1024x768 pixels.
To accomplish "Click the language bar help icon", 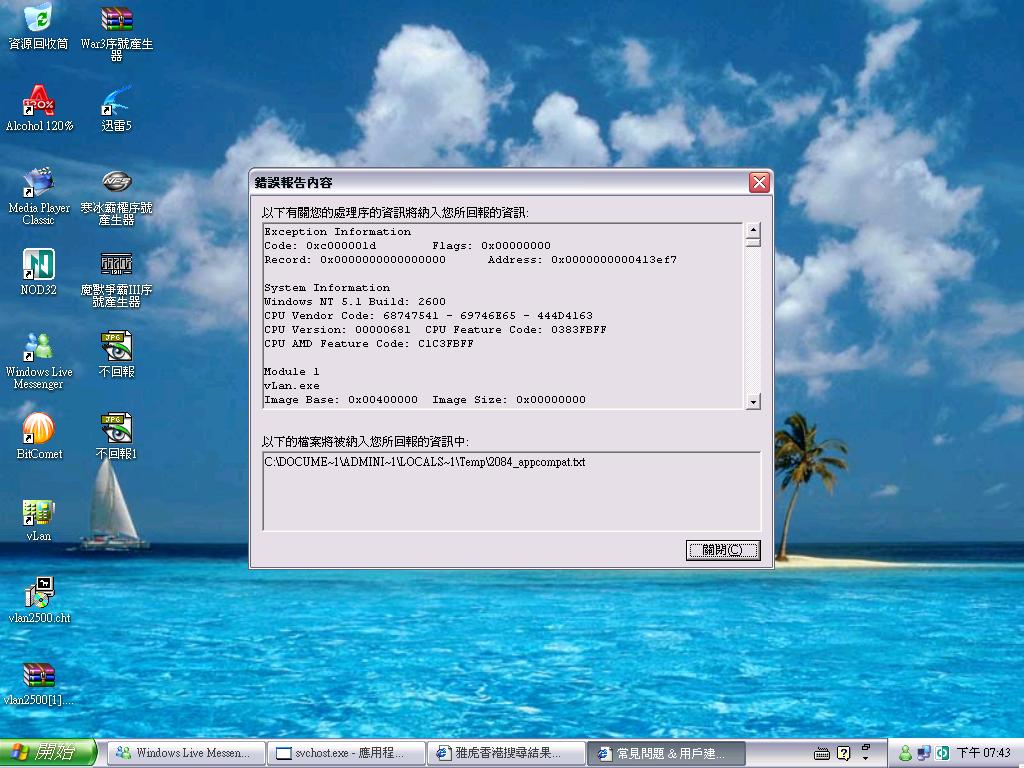I will coord(844,753).
